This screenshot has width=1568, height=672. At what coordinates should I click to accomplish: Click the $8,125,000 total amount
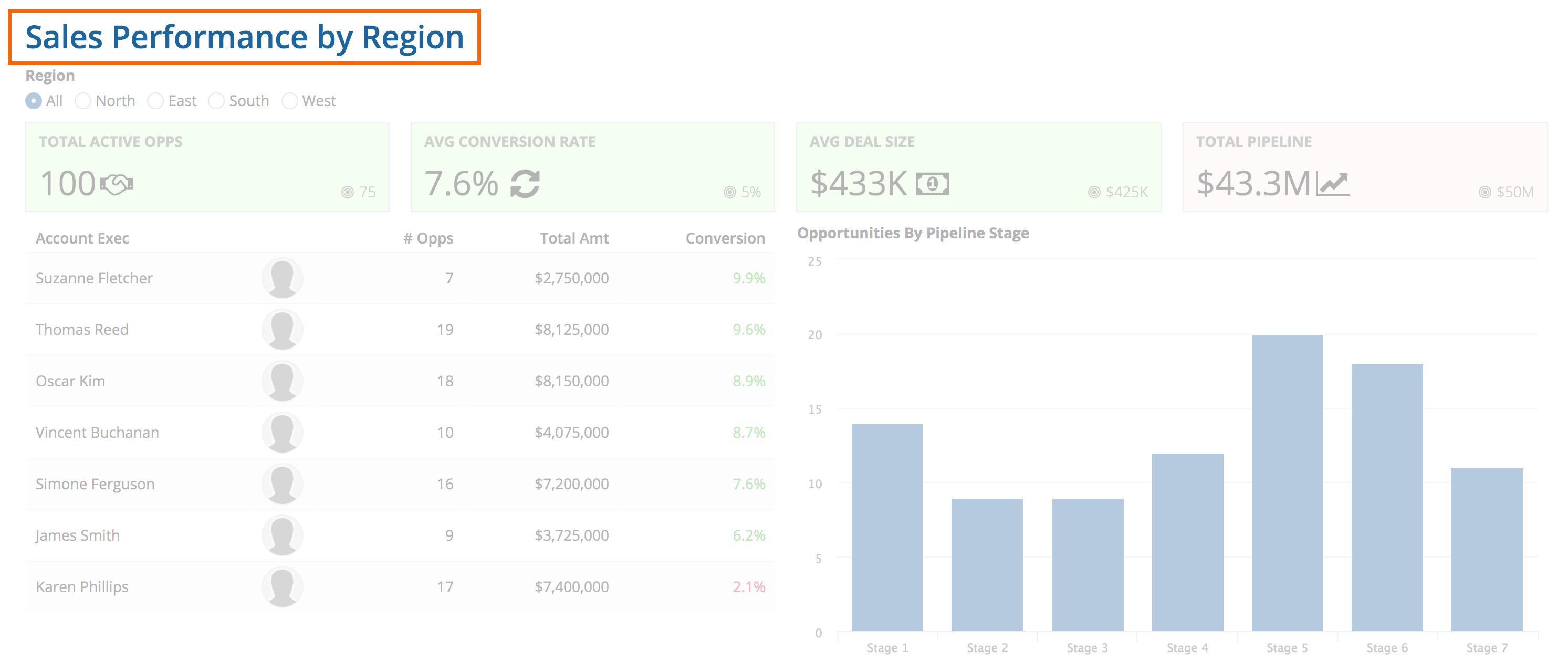coord(571,329)
